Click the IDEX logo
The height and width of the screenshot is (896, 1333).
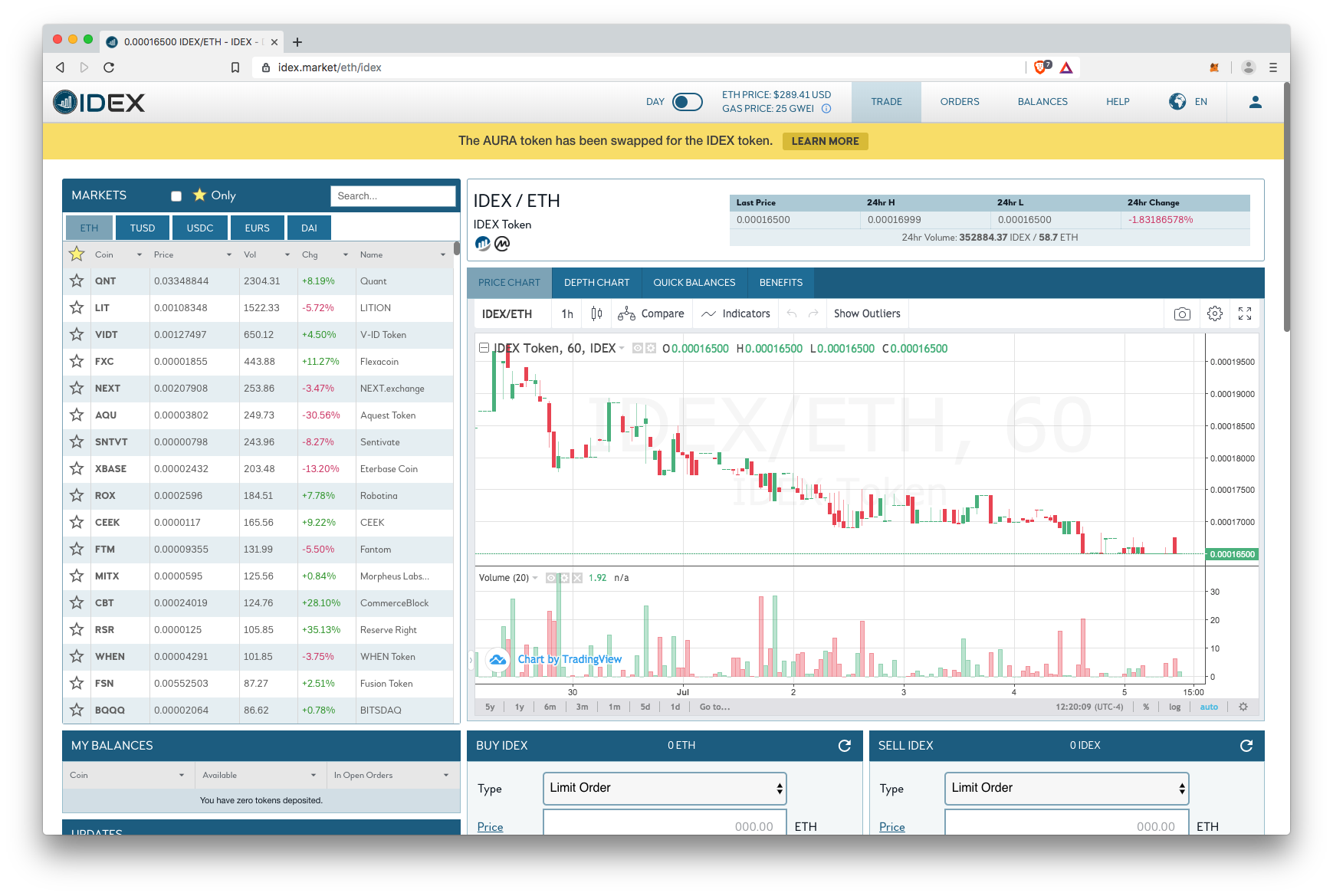click(x=99, y=102)
